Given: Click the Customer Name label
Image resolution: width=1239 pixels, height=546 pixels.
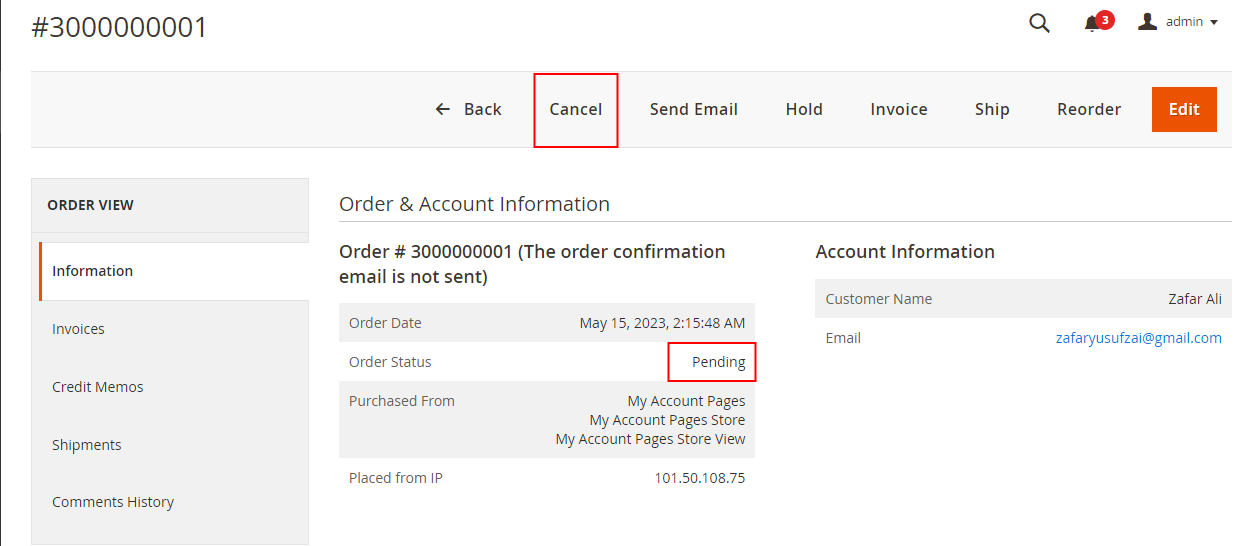Looking at the screenshot, I should click(x=879, y=299).
